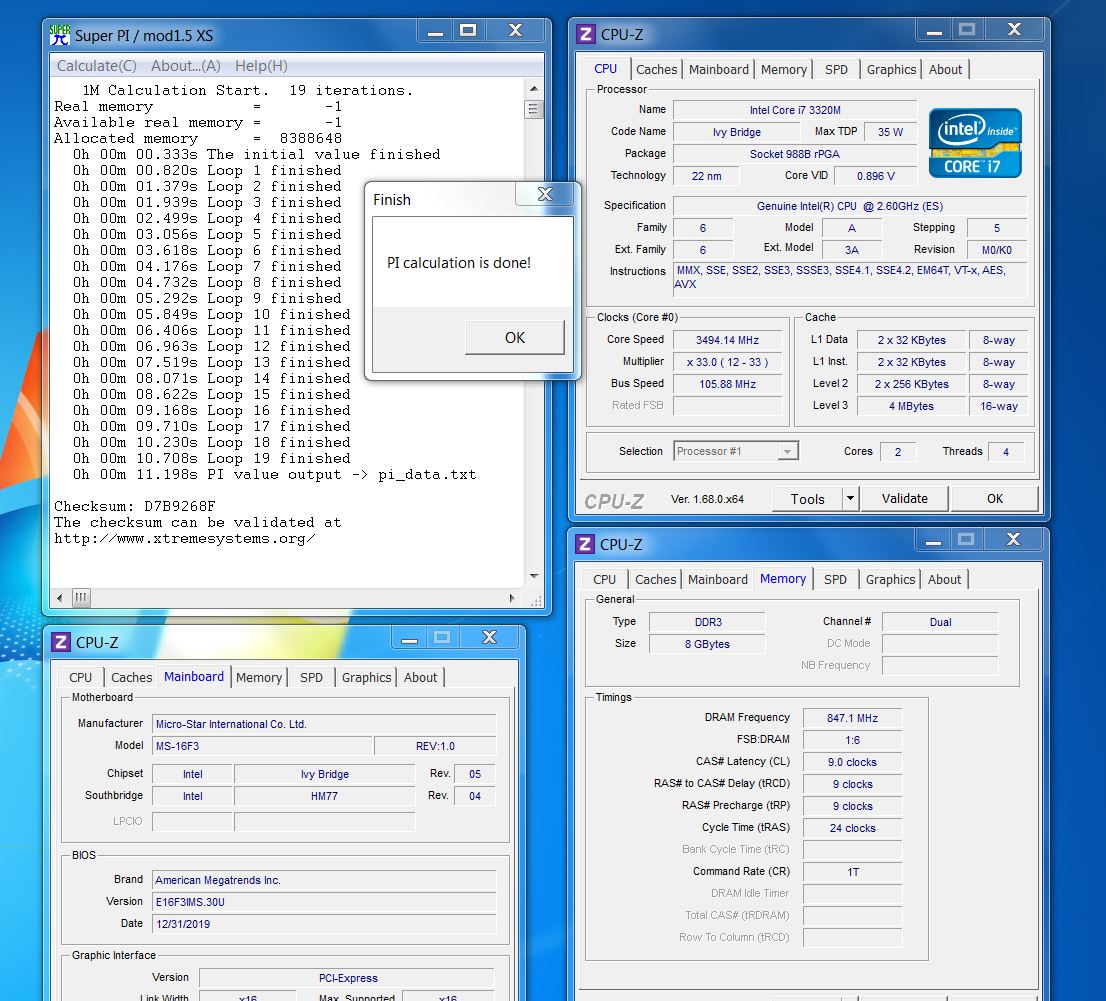Open Graphics tab in the Mainboard window
1106x1001 pixels.
click(x=366, y=677)
